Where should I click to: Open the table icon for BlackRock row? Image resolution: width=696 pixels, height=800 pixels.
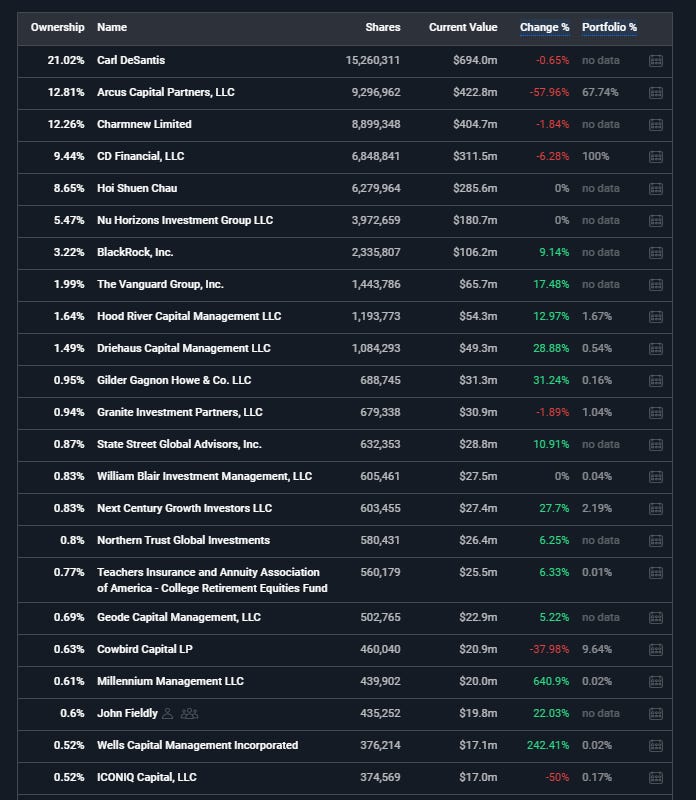coord(656,253)
